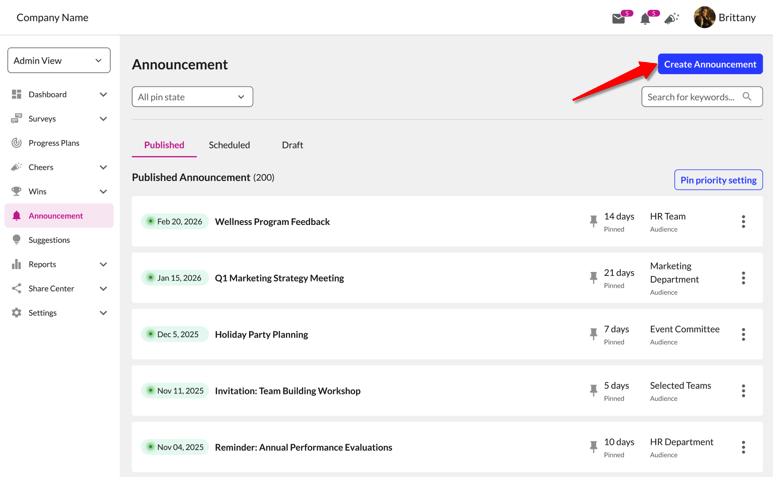This screenshot has width=773, height=477.
Task: Open more options for Team Building Workshop invitation
Action: [743, 391]
